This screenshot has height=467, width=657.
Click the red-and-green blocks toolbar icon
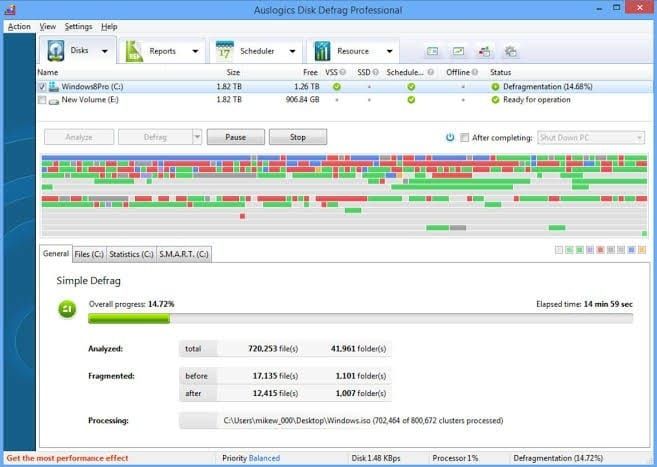click(484, 52)
